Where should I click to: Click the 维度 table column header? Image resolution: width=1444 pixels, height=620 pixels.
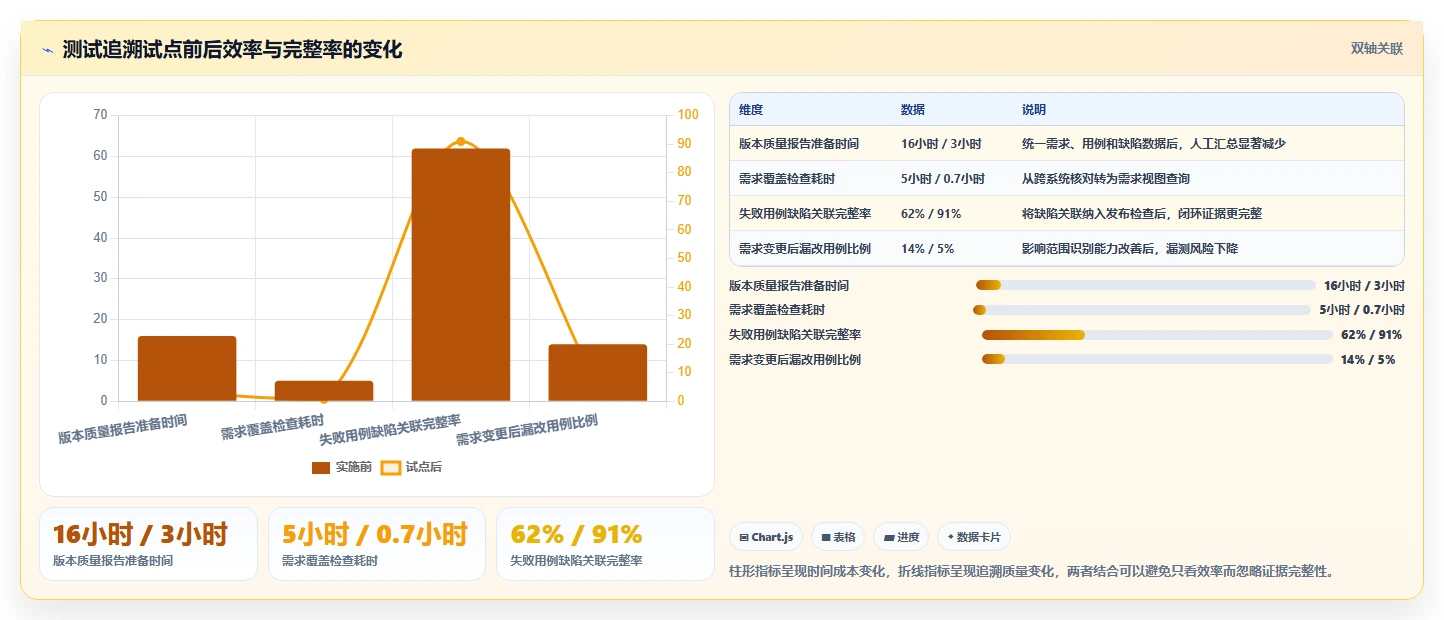click(x=751, y=110)
